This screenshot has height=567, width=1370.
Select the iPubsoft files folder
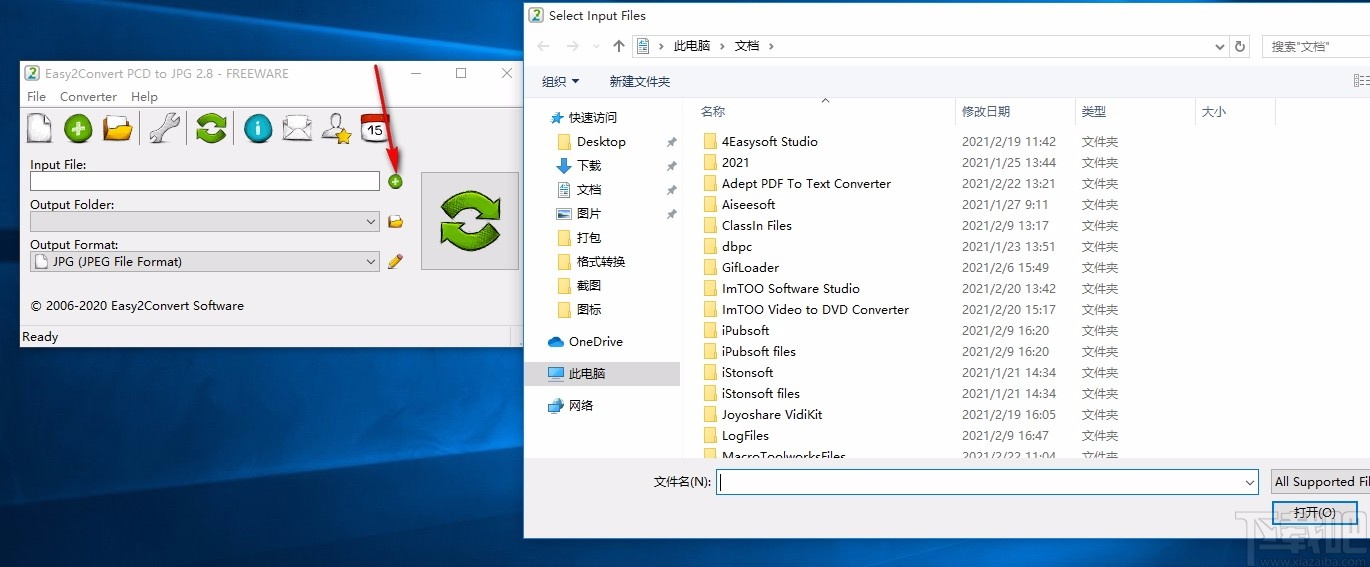click(759, 352)
